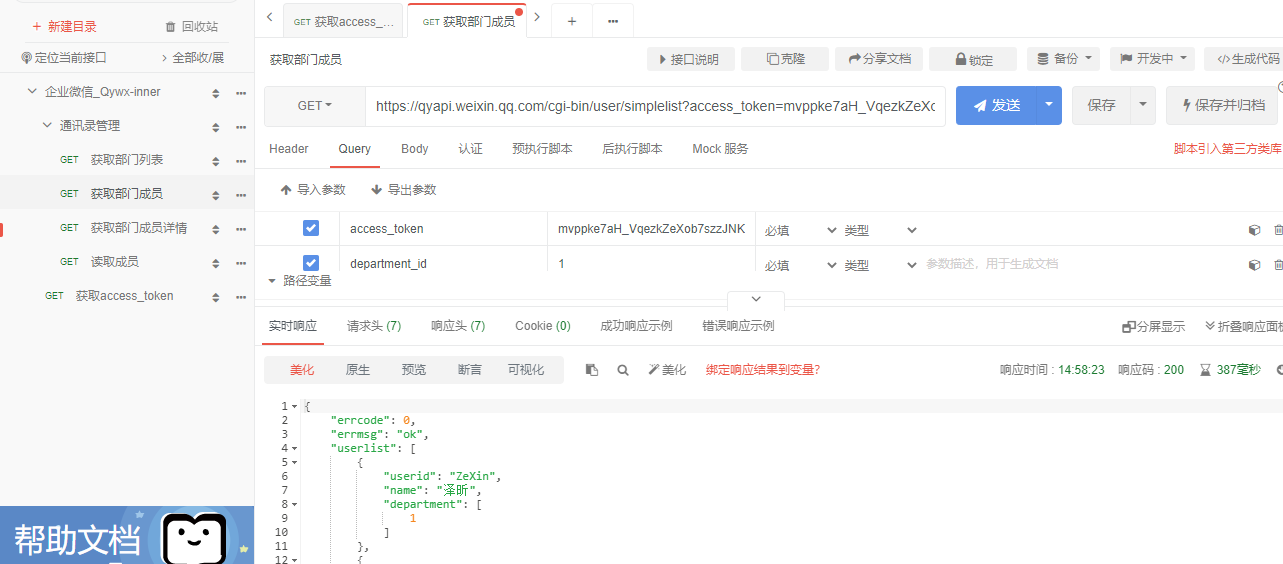The image size is (1283, 564).
Task: Open sidebar item 获取access_token
Action: tap(124, 296)
